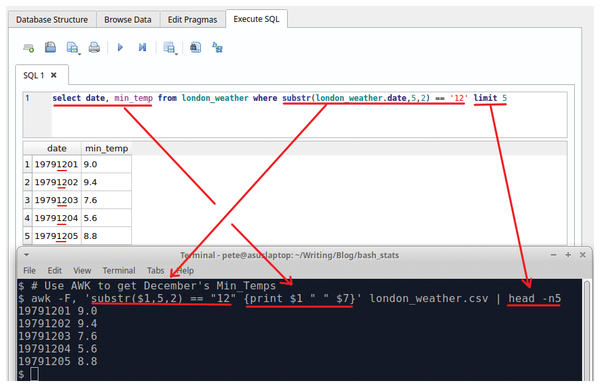Execute current line with skip-forward icon

[142, 47]
